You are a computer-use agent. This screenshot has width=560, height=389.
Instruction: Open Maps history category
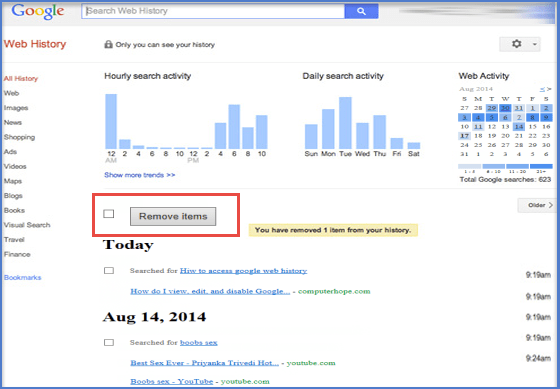coord(13,181)
